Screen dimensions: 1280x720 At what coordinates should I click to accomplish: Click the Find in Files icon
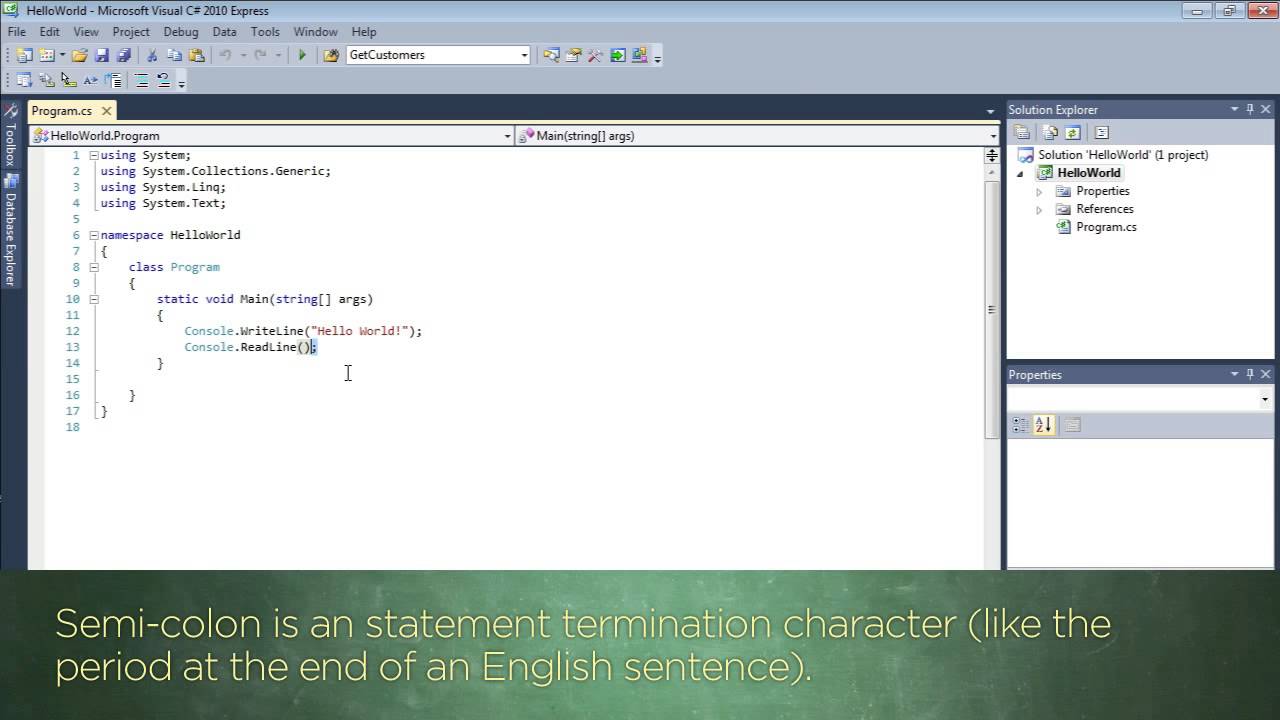pyautogui.click(x=331, y=55)
